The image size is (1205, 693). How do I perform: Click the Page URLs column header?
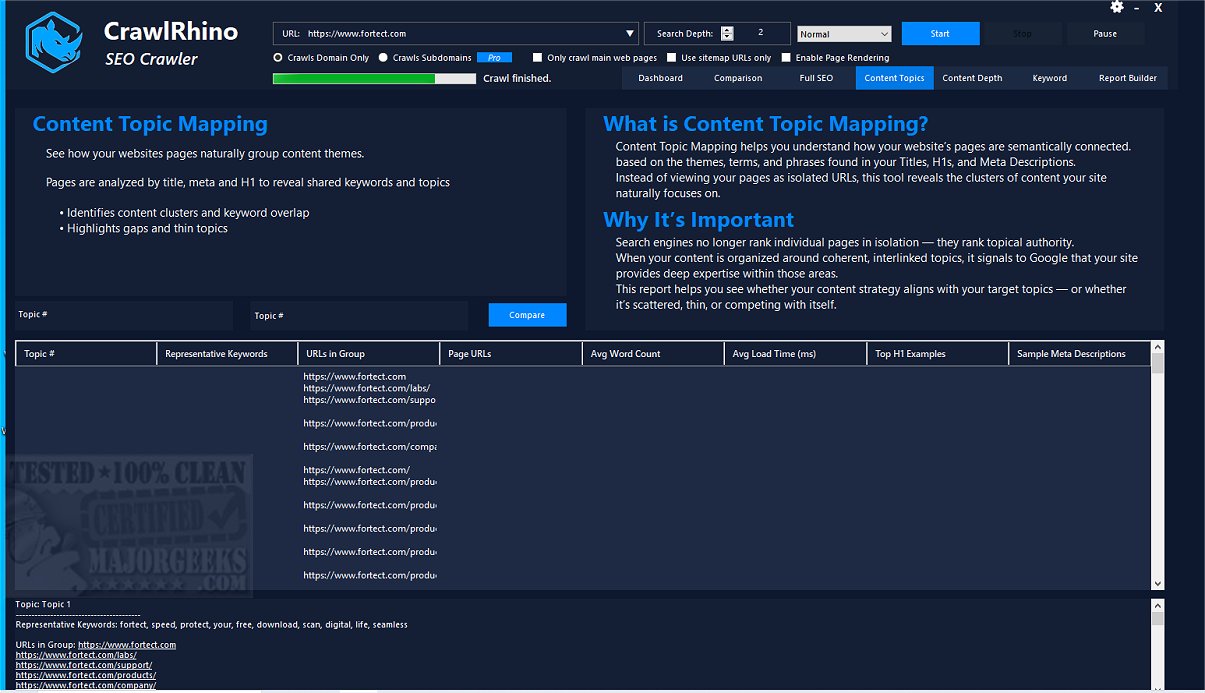[x=511, y=353]
